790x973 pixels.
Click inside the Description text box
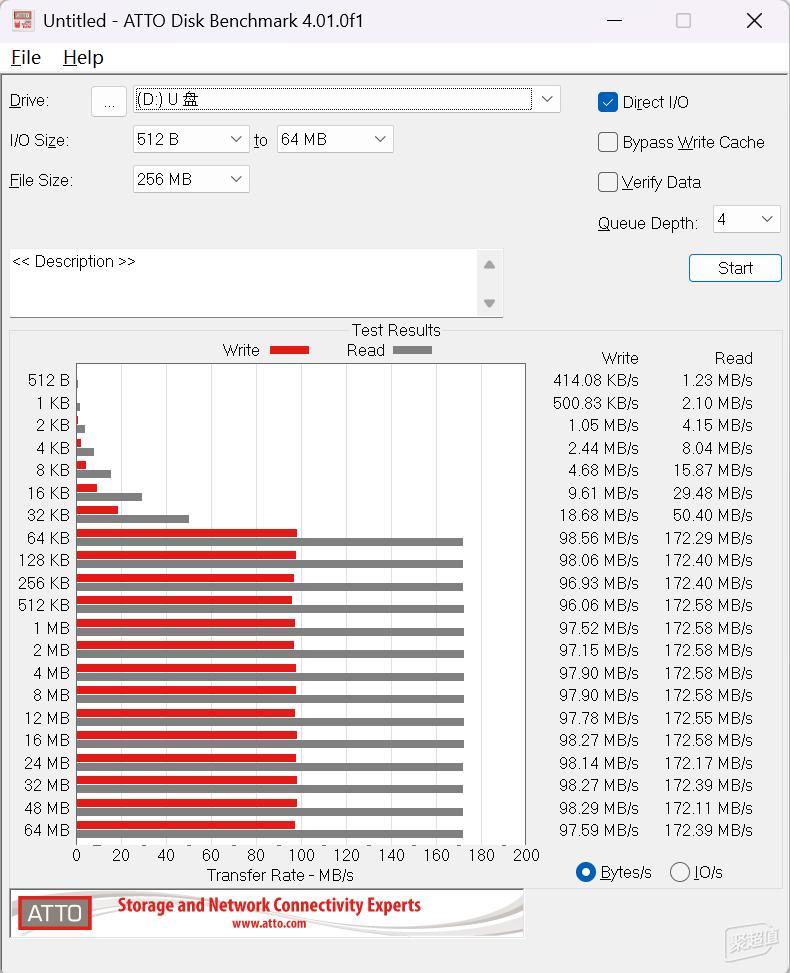click(243, 283)
